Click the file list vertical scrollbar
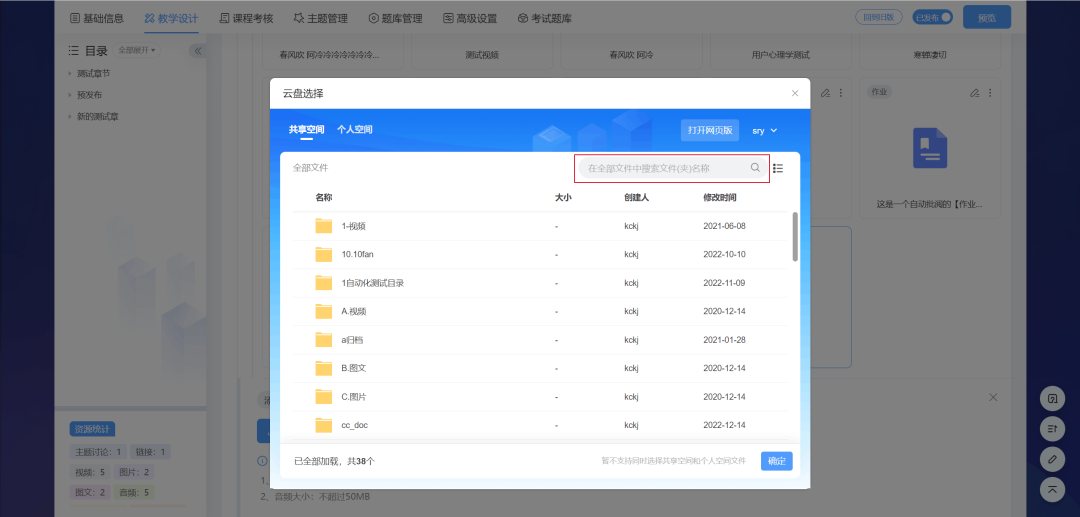Viewport: 1080px width, 517px height. [796, 236]
